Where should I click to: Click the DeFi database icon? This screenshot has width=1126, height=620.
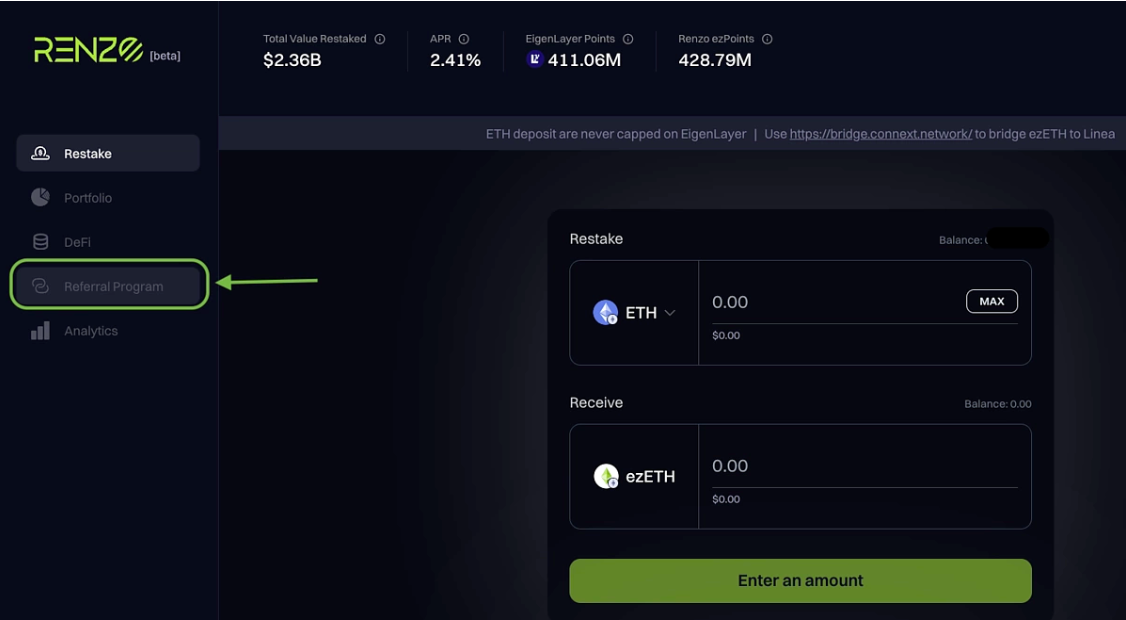(x=40, y=242)
